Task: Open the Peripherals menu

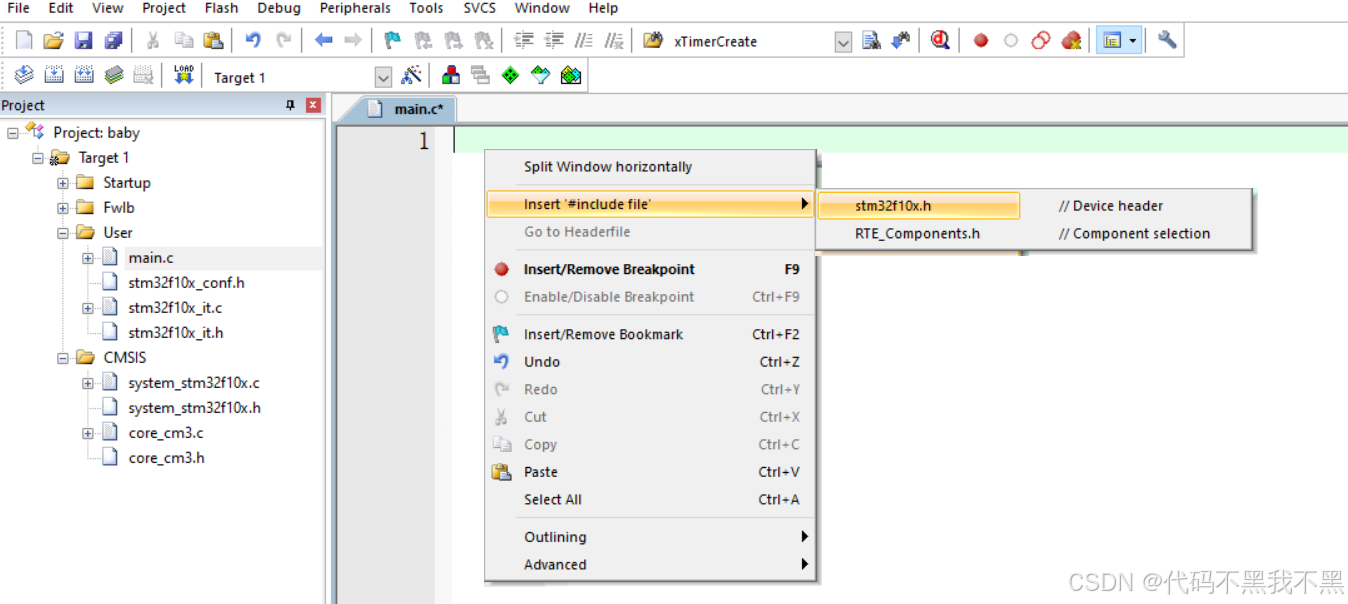Action: point(355,8)
